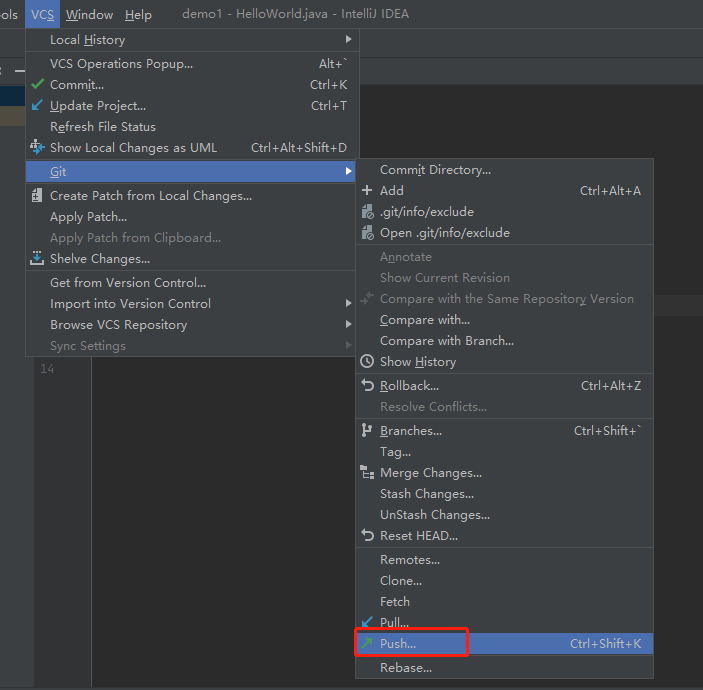703x690 pixels.
Task: Select Fetch
Action: coord(504,602)
